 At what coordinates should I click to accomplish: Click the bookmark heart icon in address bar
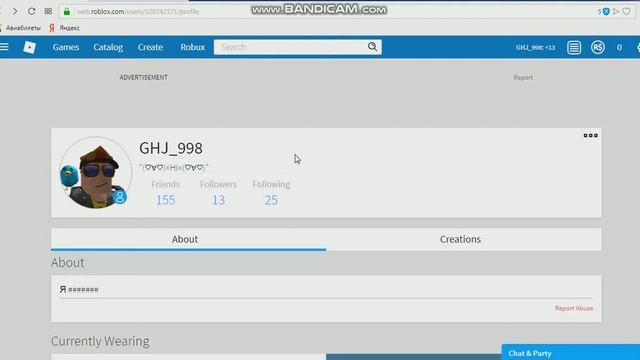point(627,11)
